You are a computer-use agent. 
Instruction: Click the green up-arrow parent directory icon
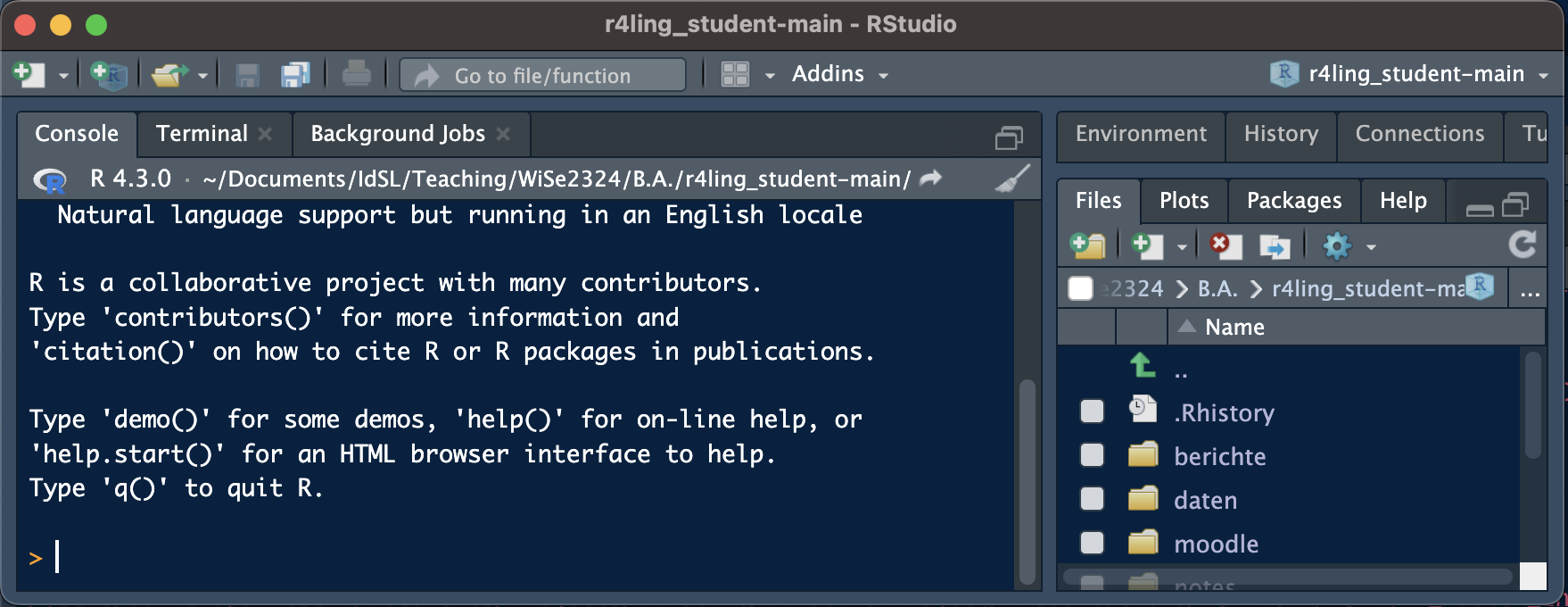tap(1143, 365)
